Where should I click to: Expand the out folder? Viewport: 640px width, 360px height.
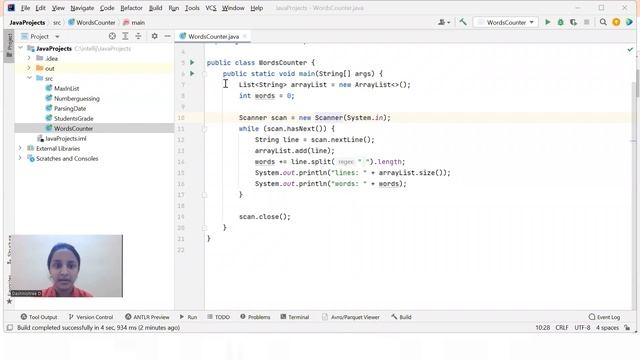(29, 68)
